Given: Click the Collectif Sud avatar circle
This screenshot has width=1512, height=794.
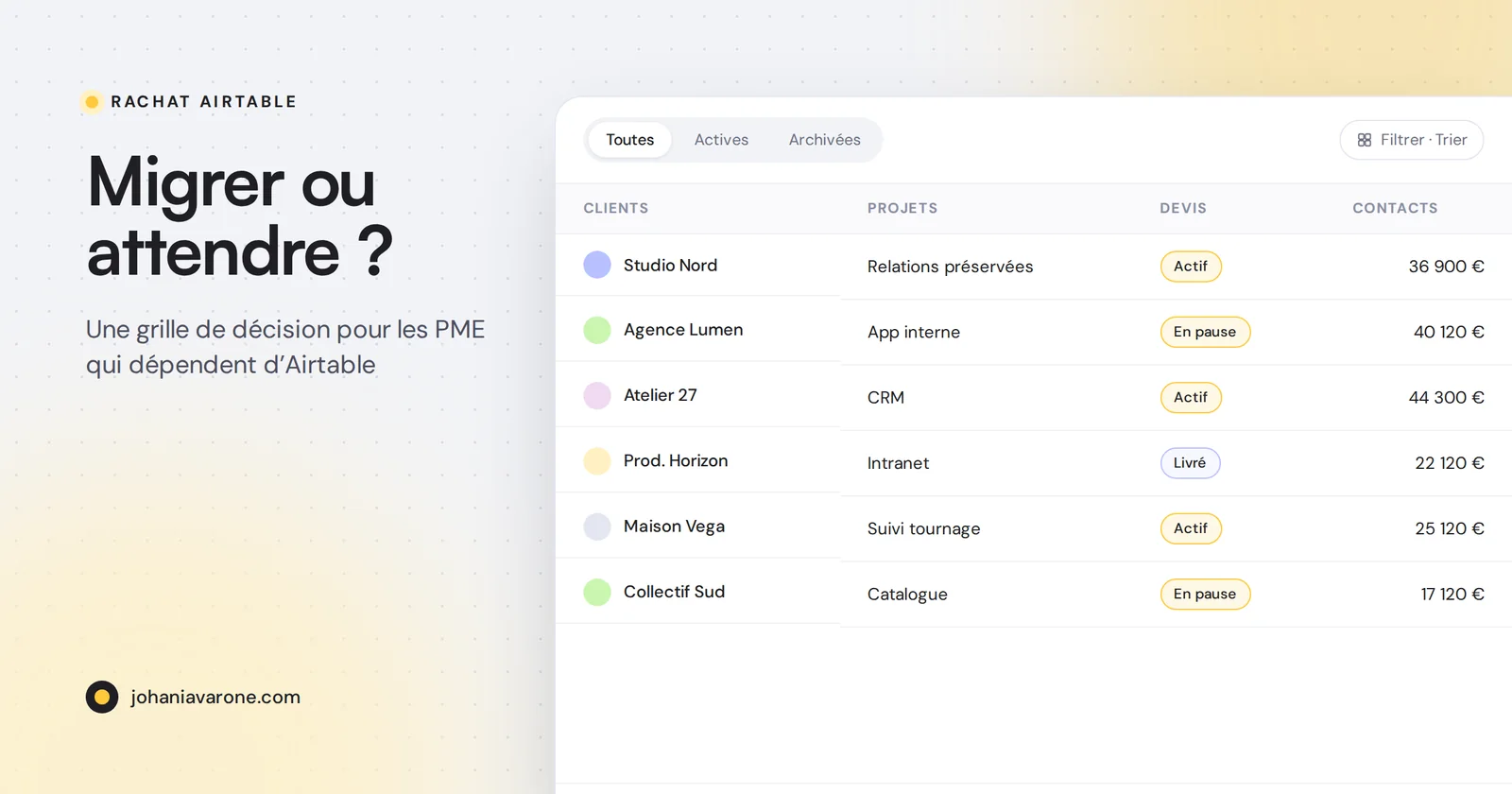Looking at the screenshot, I should (597, 592).
